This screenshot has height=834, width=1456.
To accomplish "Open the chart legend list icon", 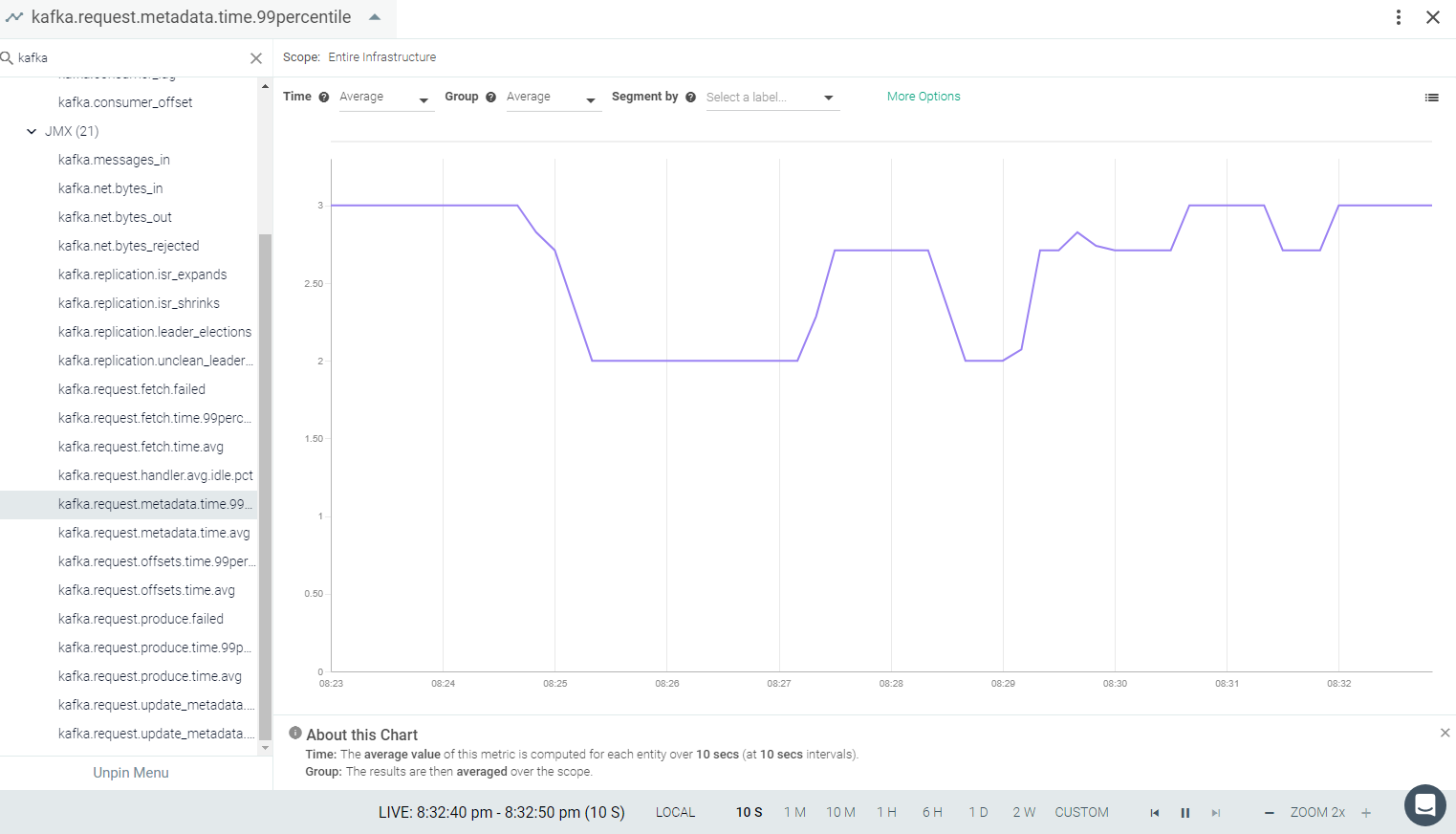I will (x=1431, y=98).
